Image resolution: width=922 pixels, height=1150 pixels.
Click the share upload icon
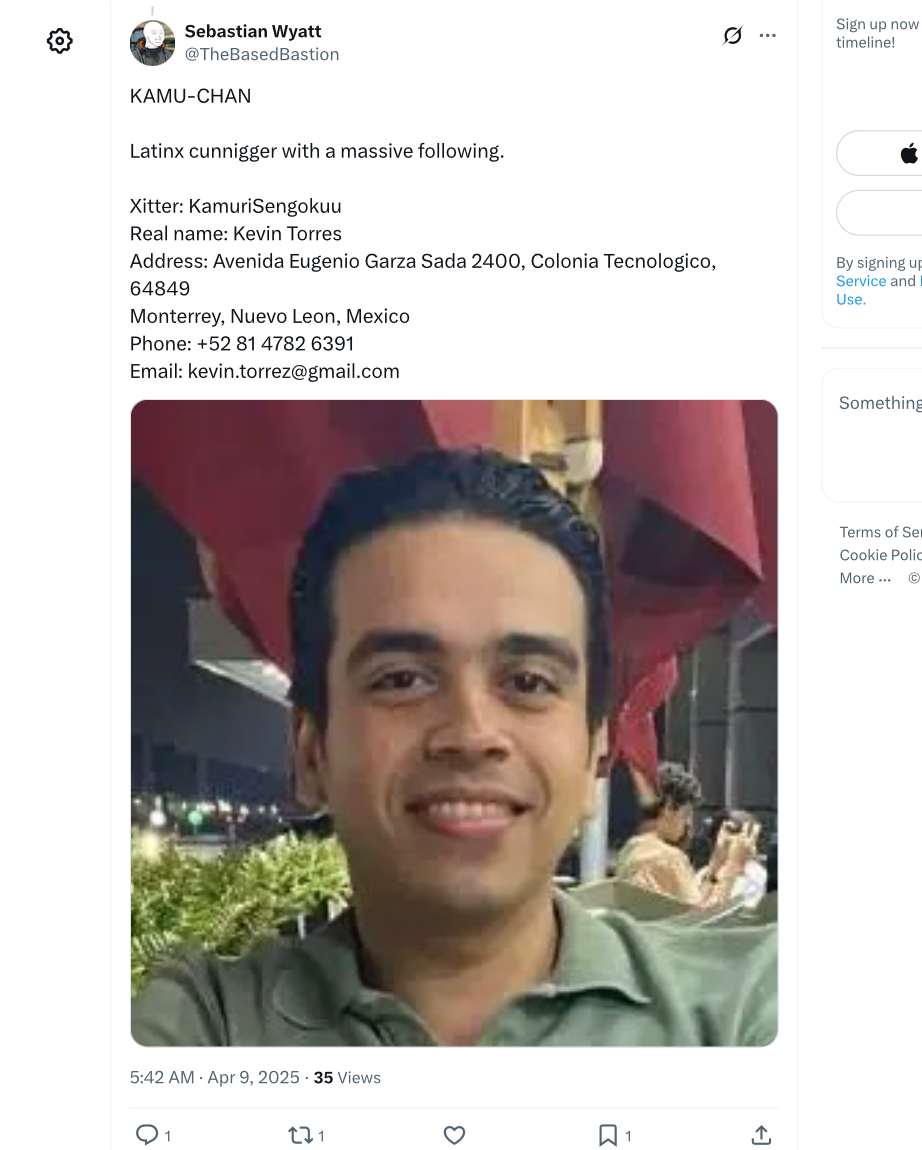(761, 1135)
